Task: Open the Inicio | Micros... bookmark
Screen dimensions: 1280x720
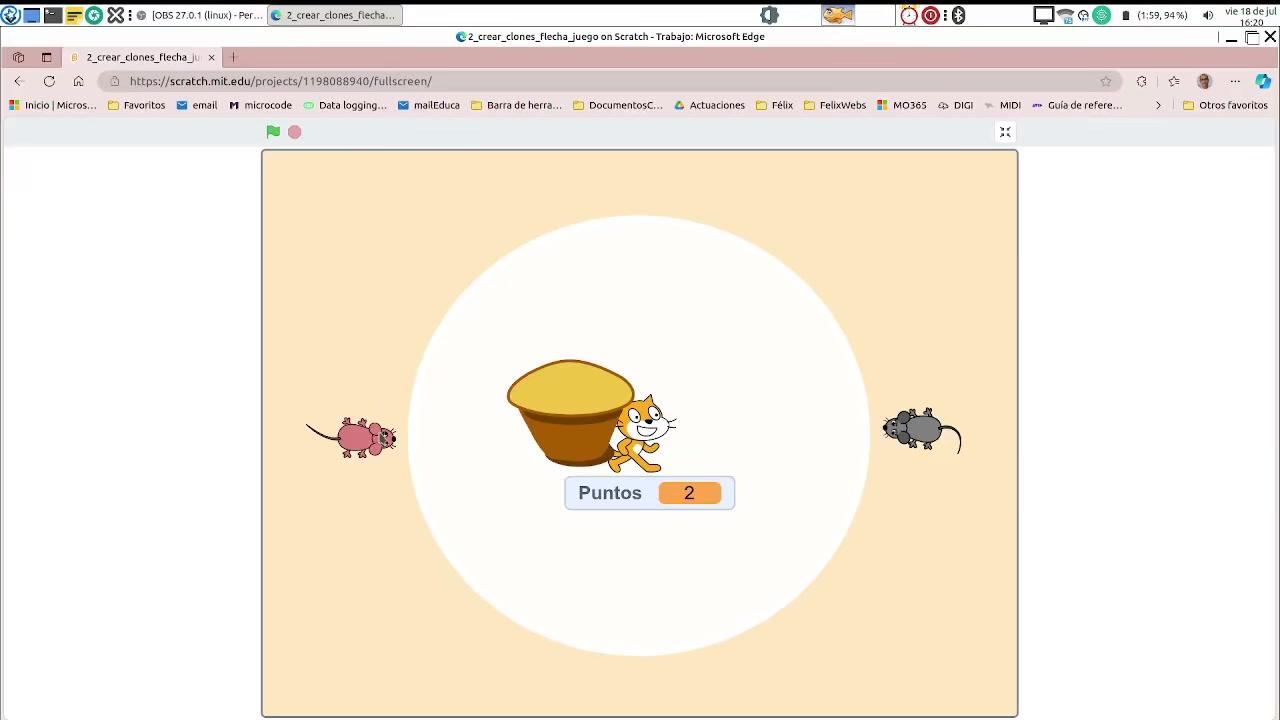Action: tap(53, 105)
